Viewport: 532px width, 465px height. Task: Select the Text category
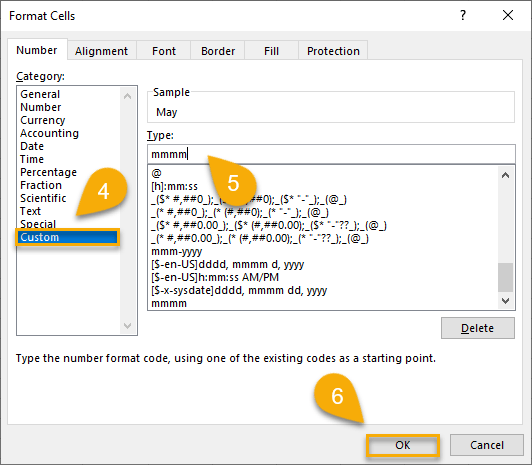(x=30, y=211)
